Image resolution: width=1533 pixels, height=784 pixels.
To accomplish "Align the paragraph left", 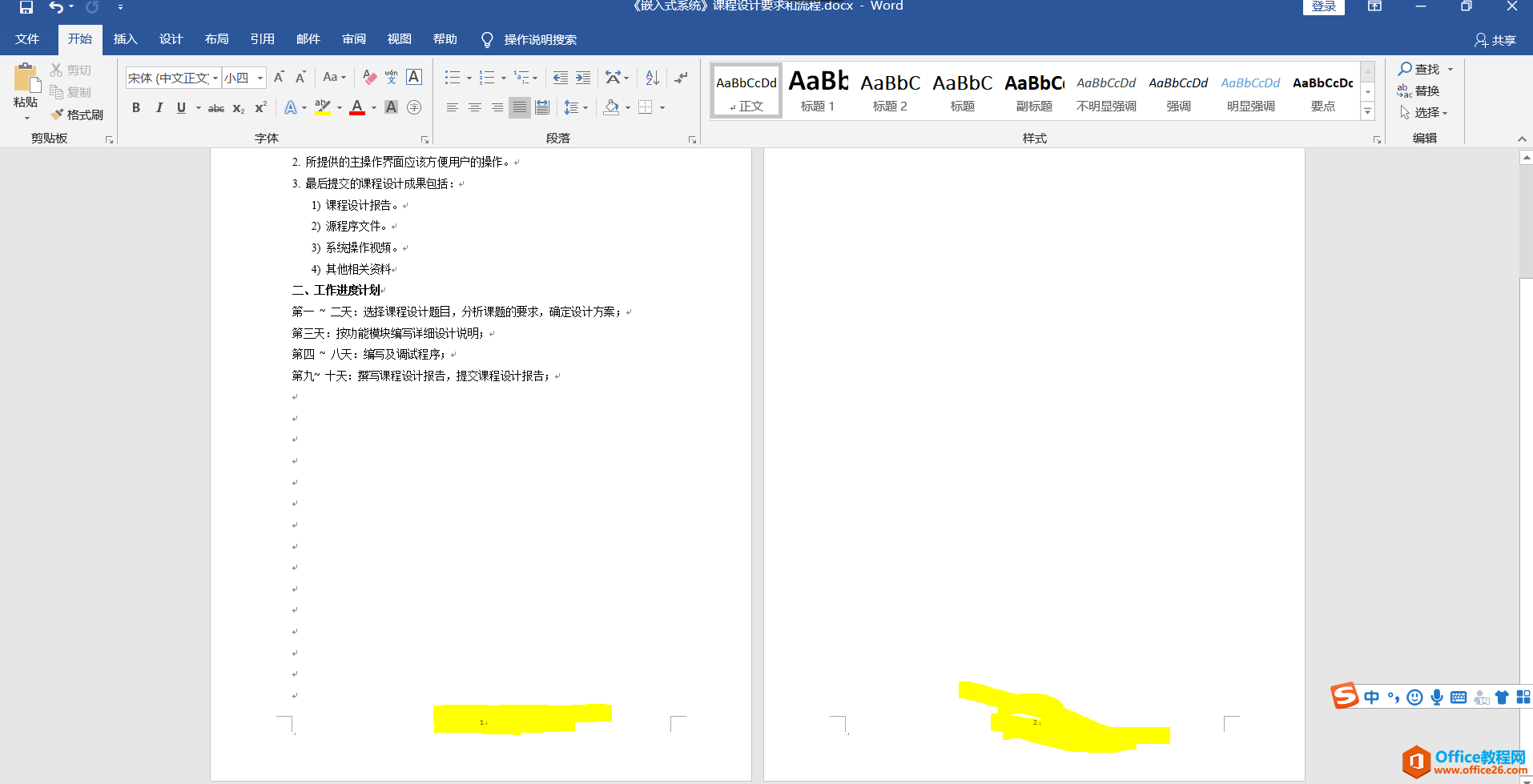I will (453, 107).
